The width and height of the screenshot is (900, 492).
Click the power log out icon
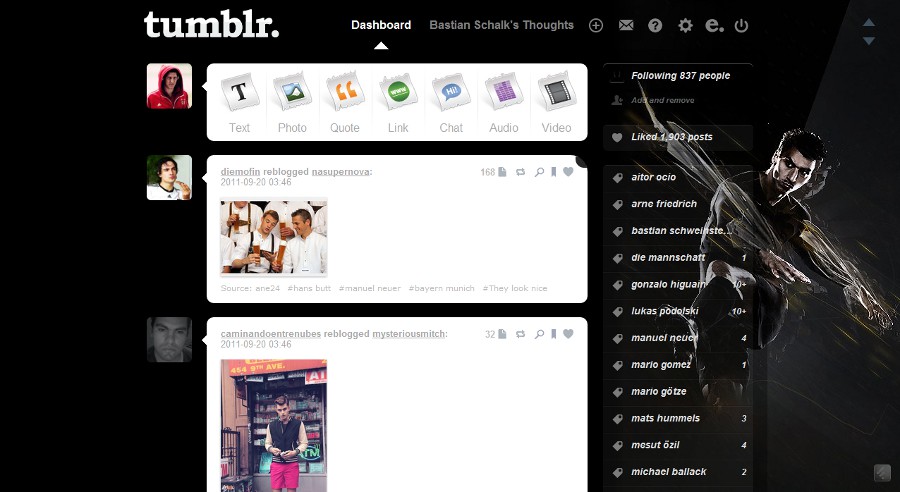point(742,25)
